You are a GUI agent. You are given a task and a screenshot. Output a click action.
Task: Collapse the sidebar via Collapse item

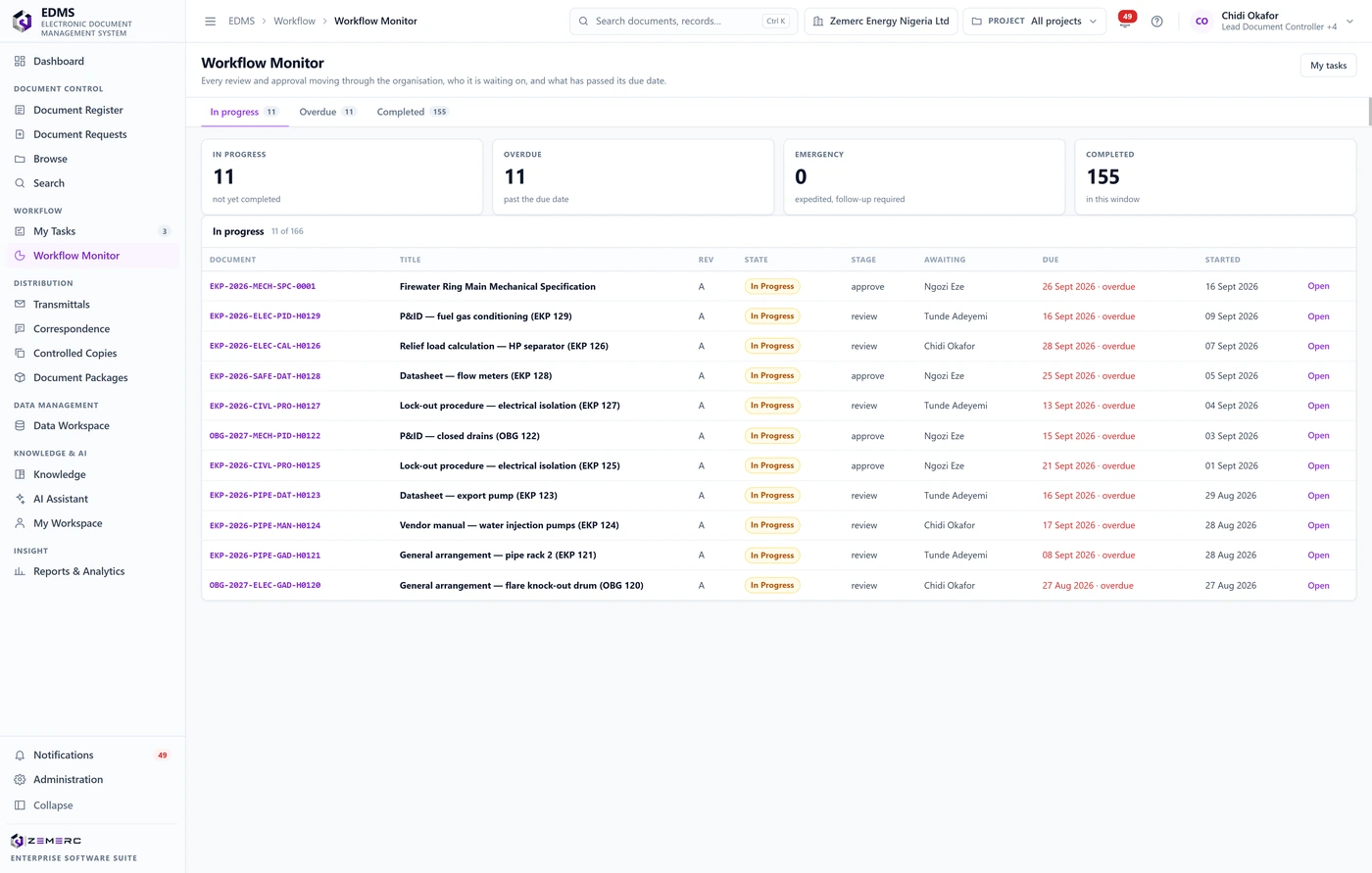[x=92, y=805]
